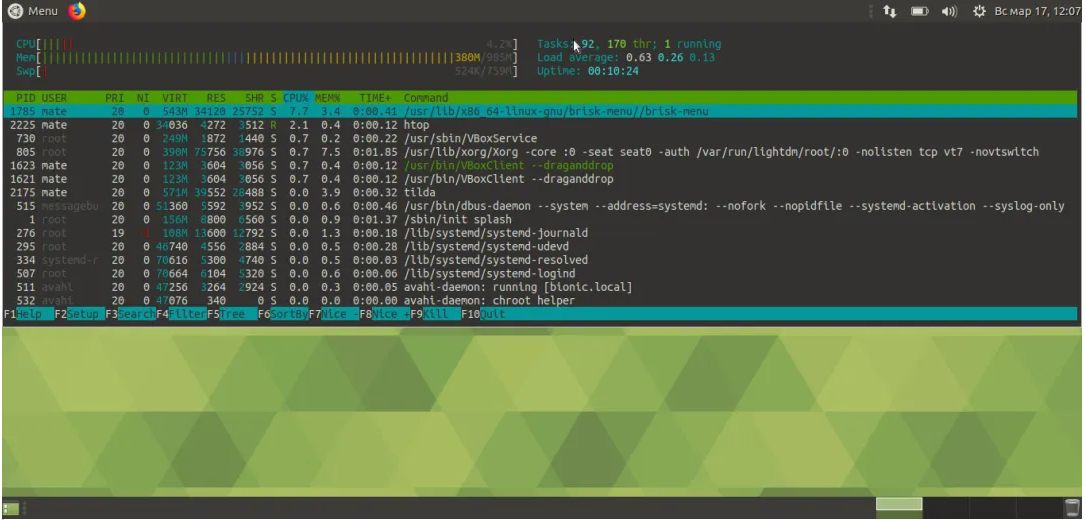Image resolution: width=1086 pixels, height=520 pixels.
Task: Open the Trash icon in bottom panel
Action: (1073, 507)
